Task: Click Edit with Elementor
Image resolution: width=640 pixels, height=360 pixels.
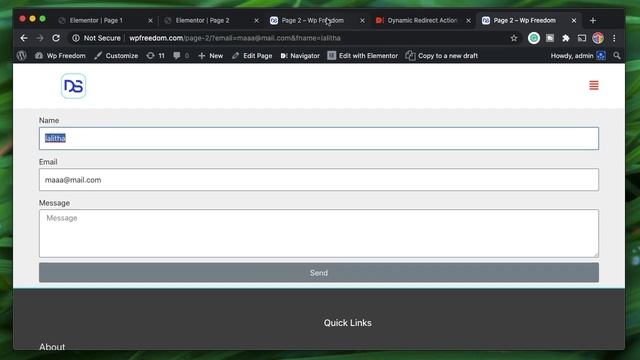Action: point(362,56)
